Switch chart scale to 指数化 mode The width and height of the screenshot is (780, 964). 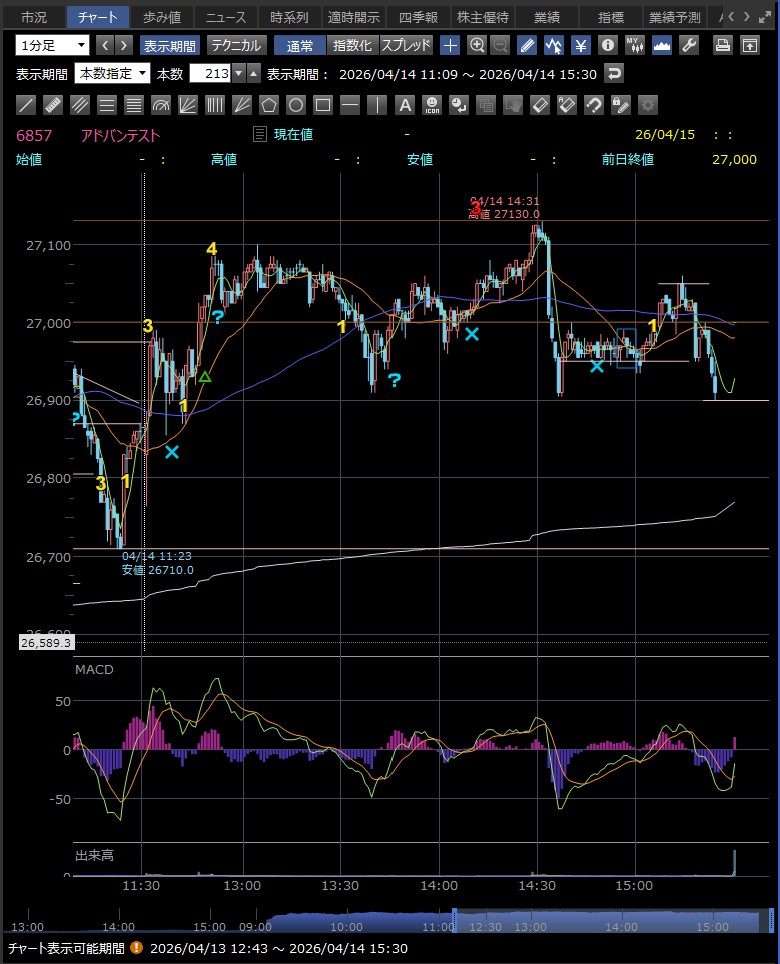(x=352, y=45)
